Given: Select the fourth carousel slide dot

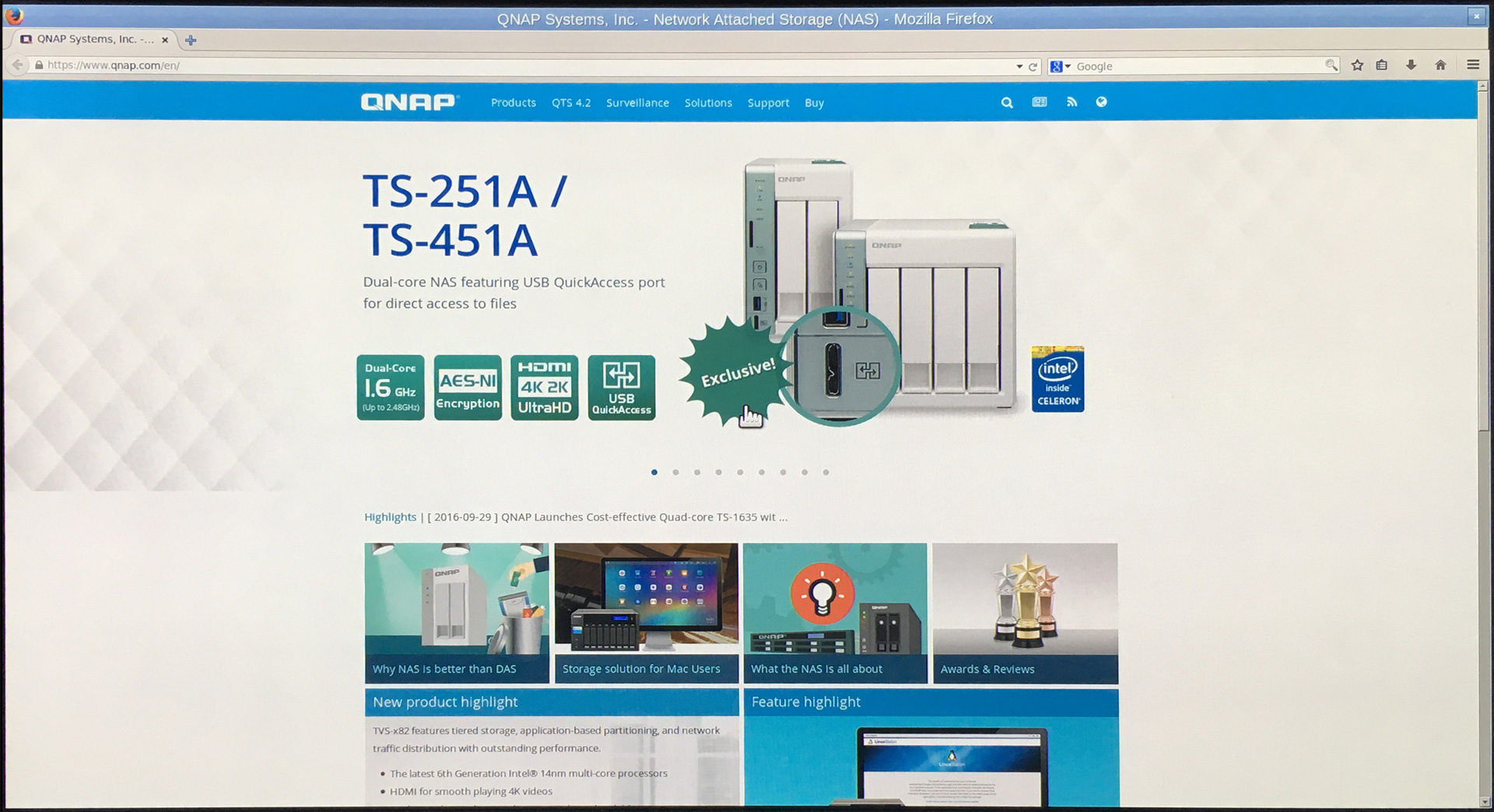Looking at the screenshot, I should [718, 472].
